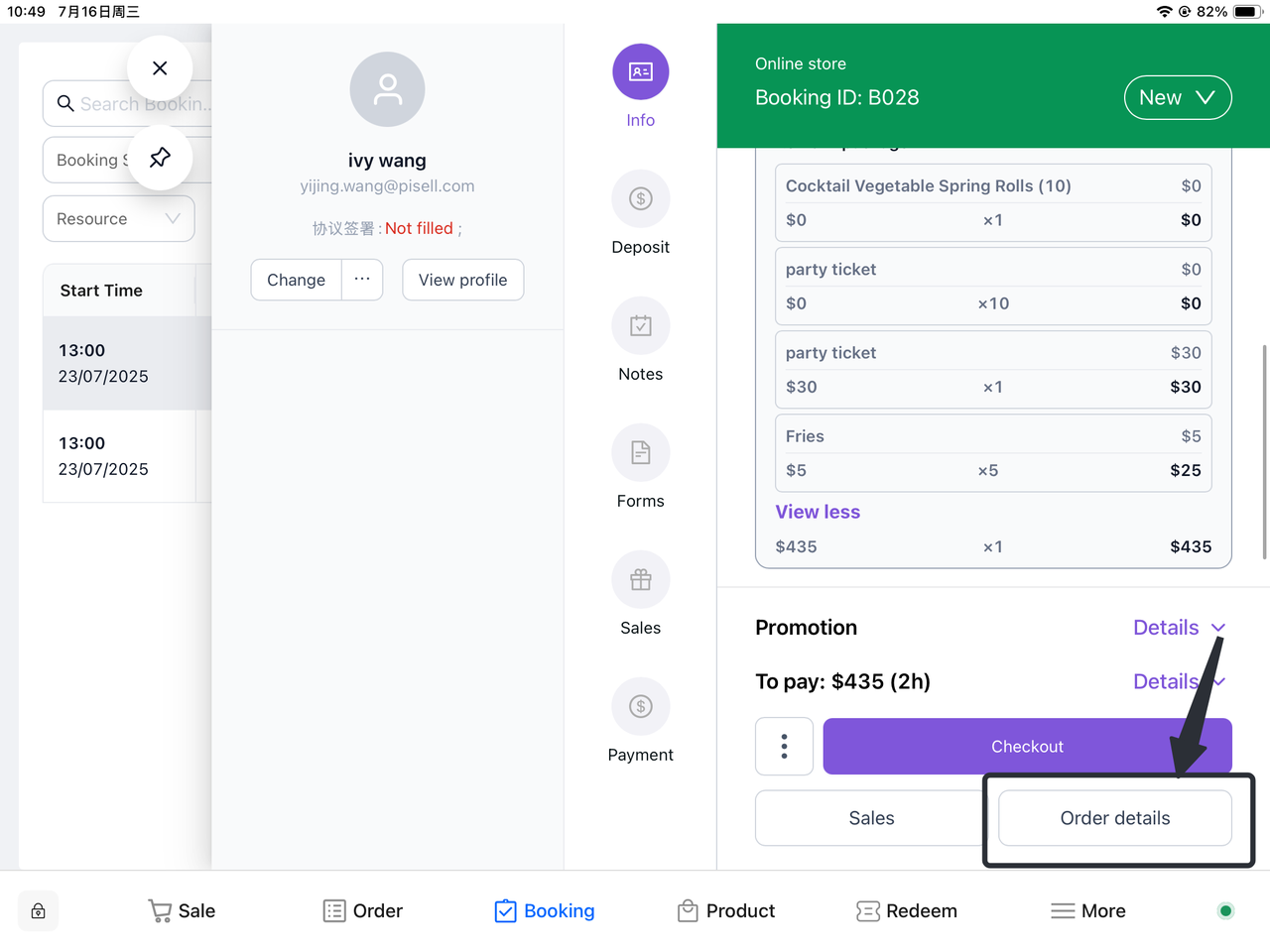Open the Sales gift icon
Screen dimensions: 1270x952
(x=640, y=580)
